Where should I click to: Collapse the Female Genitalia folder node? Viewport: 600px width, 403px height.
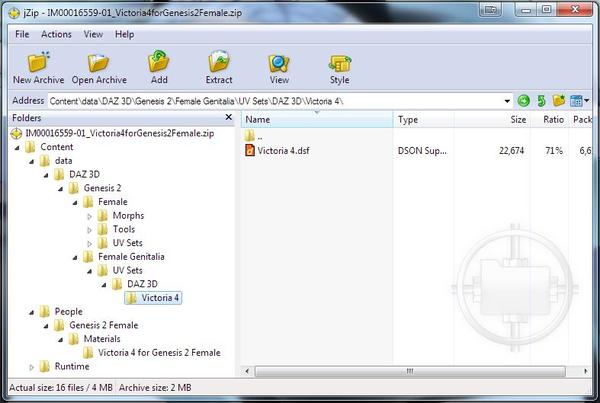tap(75, 258)
